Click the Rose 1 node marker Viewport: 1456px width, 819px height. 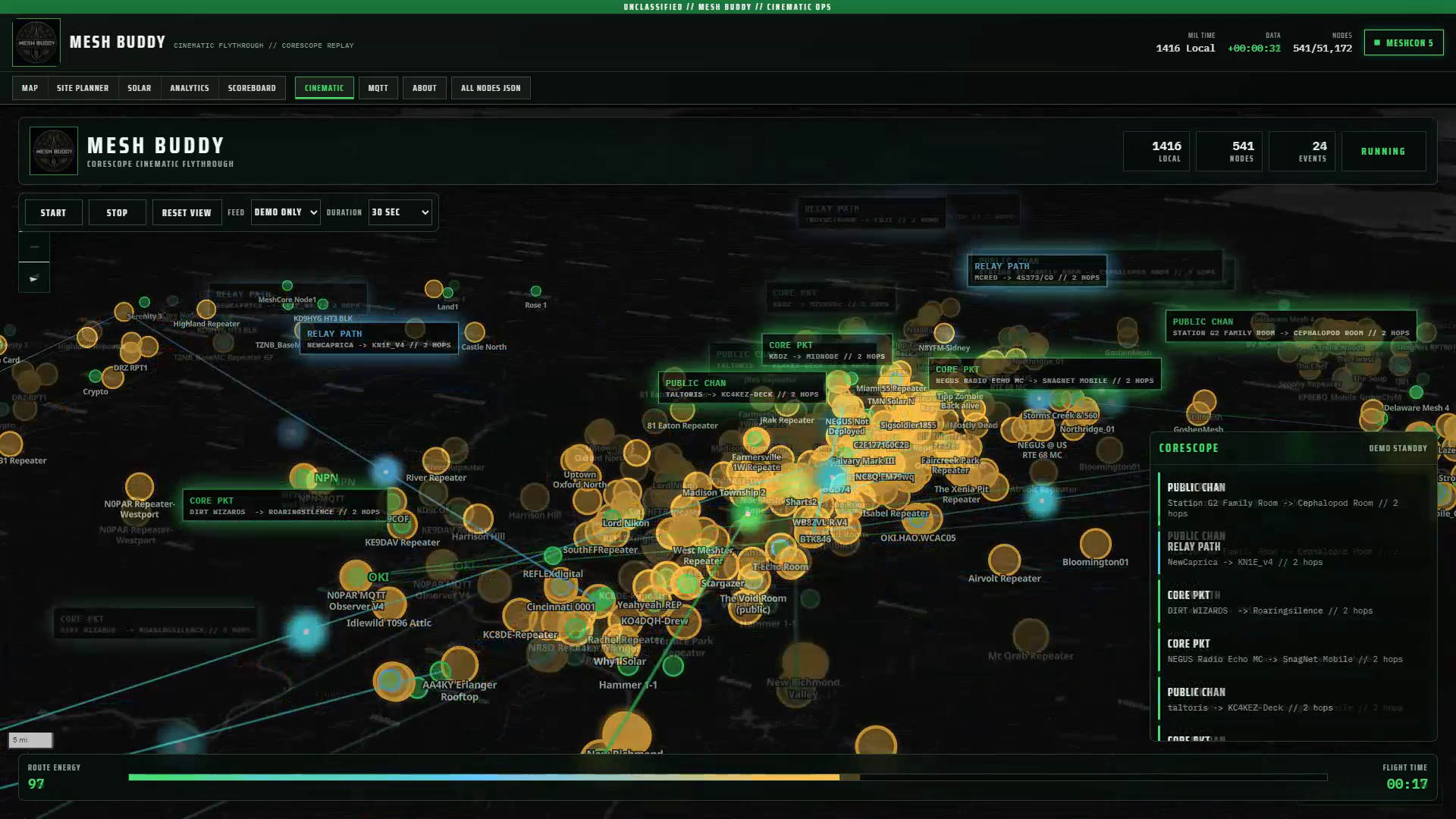click(536, 291)
